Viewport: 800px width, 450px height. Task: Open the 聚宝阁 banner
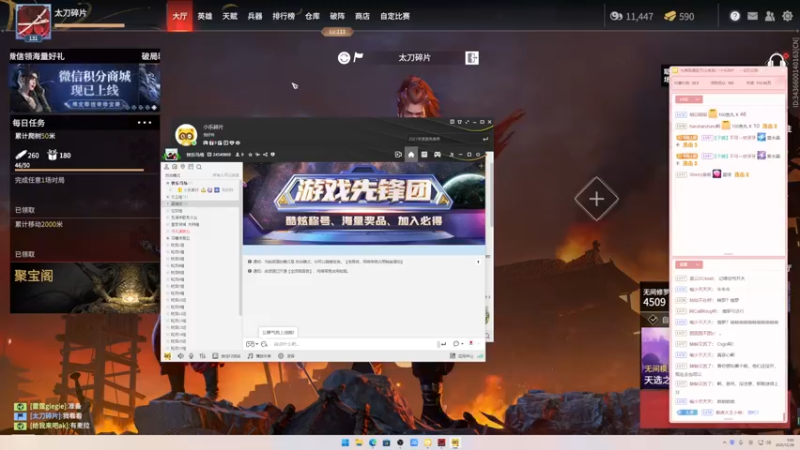[x=85, y=288]
